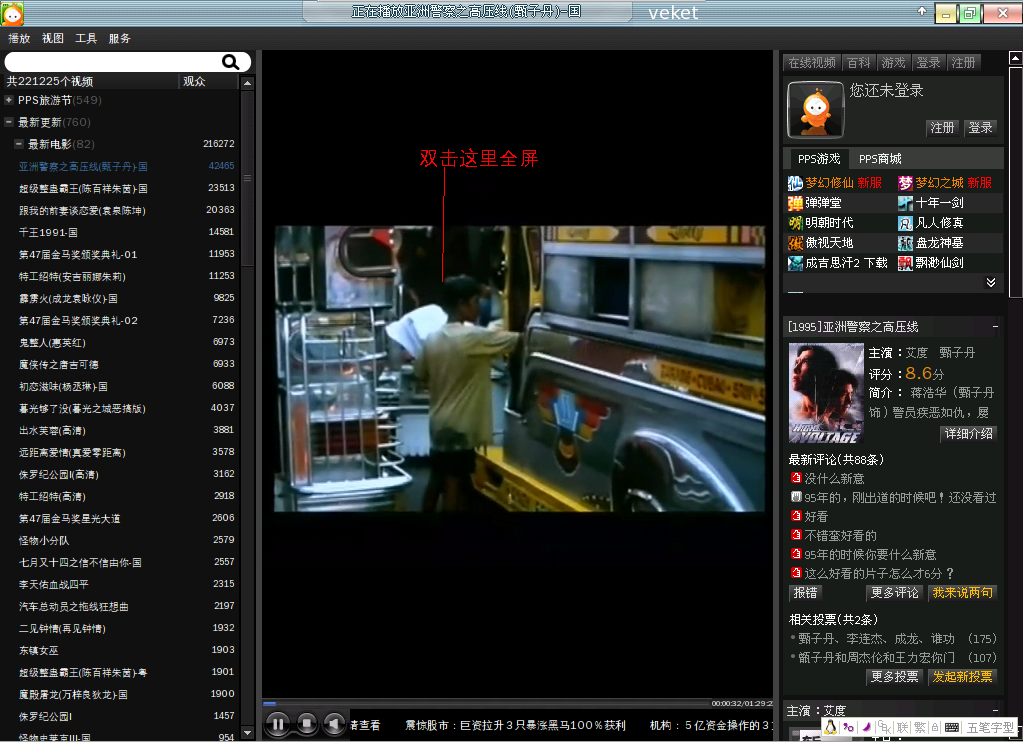Image resolution: width=1023 pixels, height=743 pixels.
Task: Click 我来说两句 to comment
Action: 962,593
